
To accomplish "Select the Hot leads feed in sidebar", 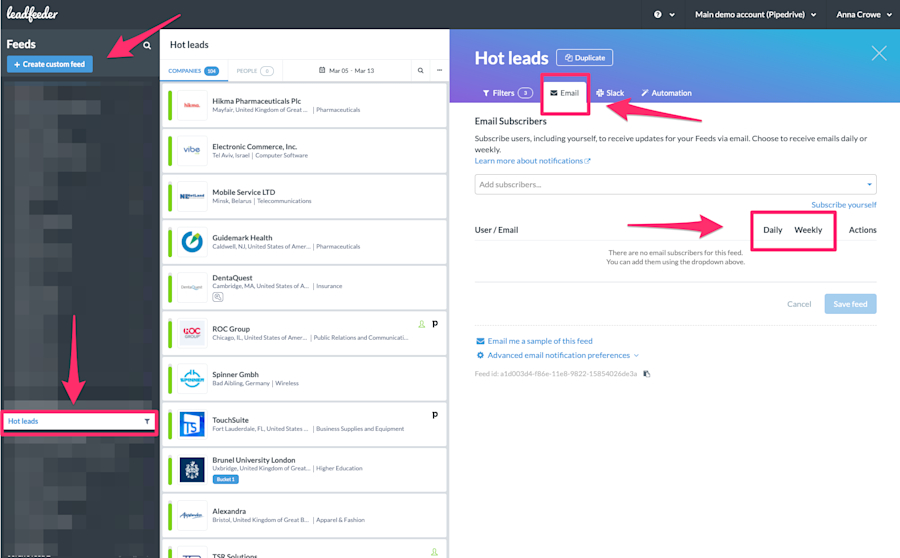I will 79,421.
